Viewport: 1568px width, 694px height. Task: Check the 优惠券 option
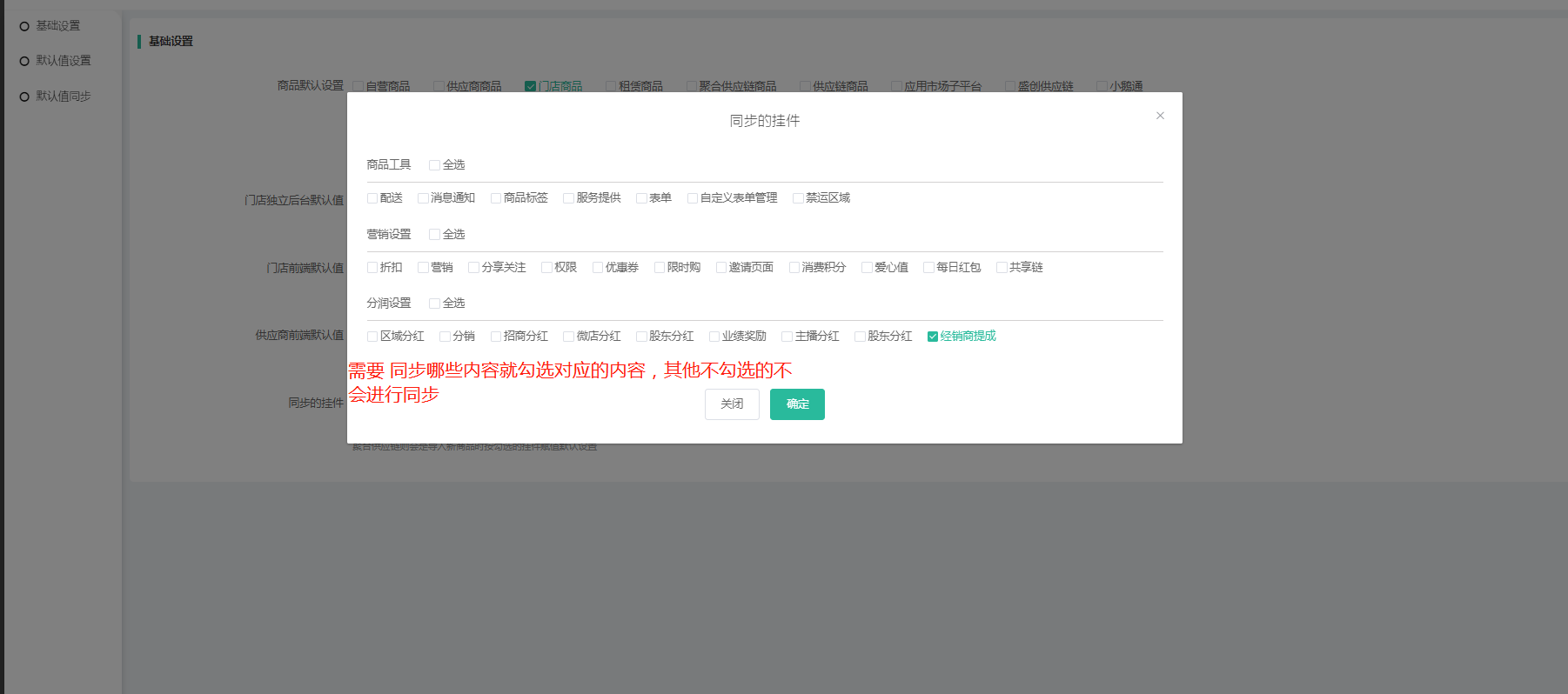coord(598,268)
